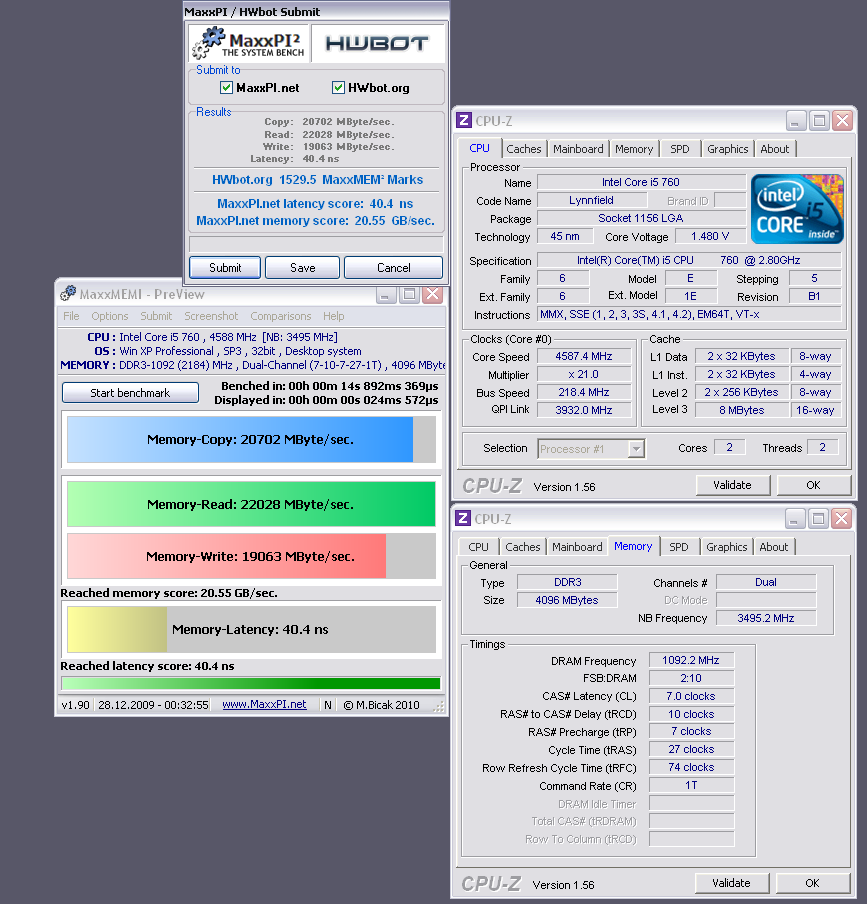This screenshot has height=904, width=867.
Task: Click Cancel in HWbot Submit dialog
Action: 394,268
